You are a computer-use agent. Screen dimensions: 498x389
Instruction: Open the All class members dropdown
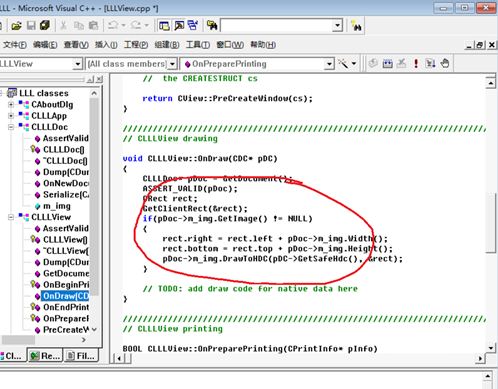tap(172, 64)
